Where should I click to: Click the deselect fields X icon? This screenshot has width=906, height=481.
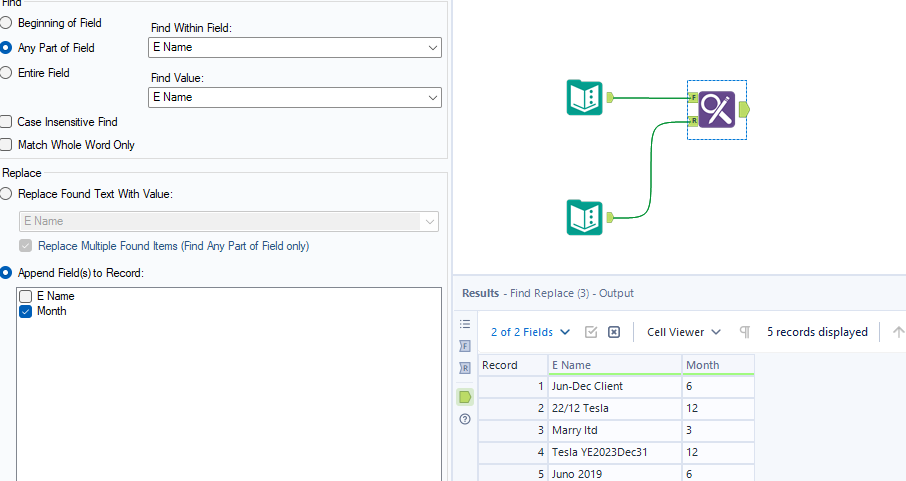click(x=614, y=332)
